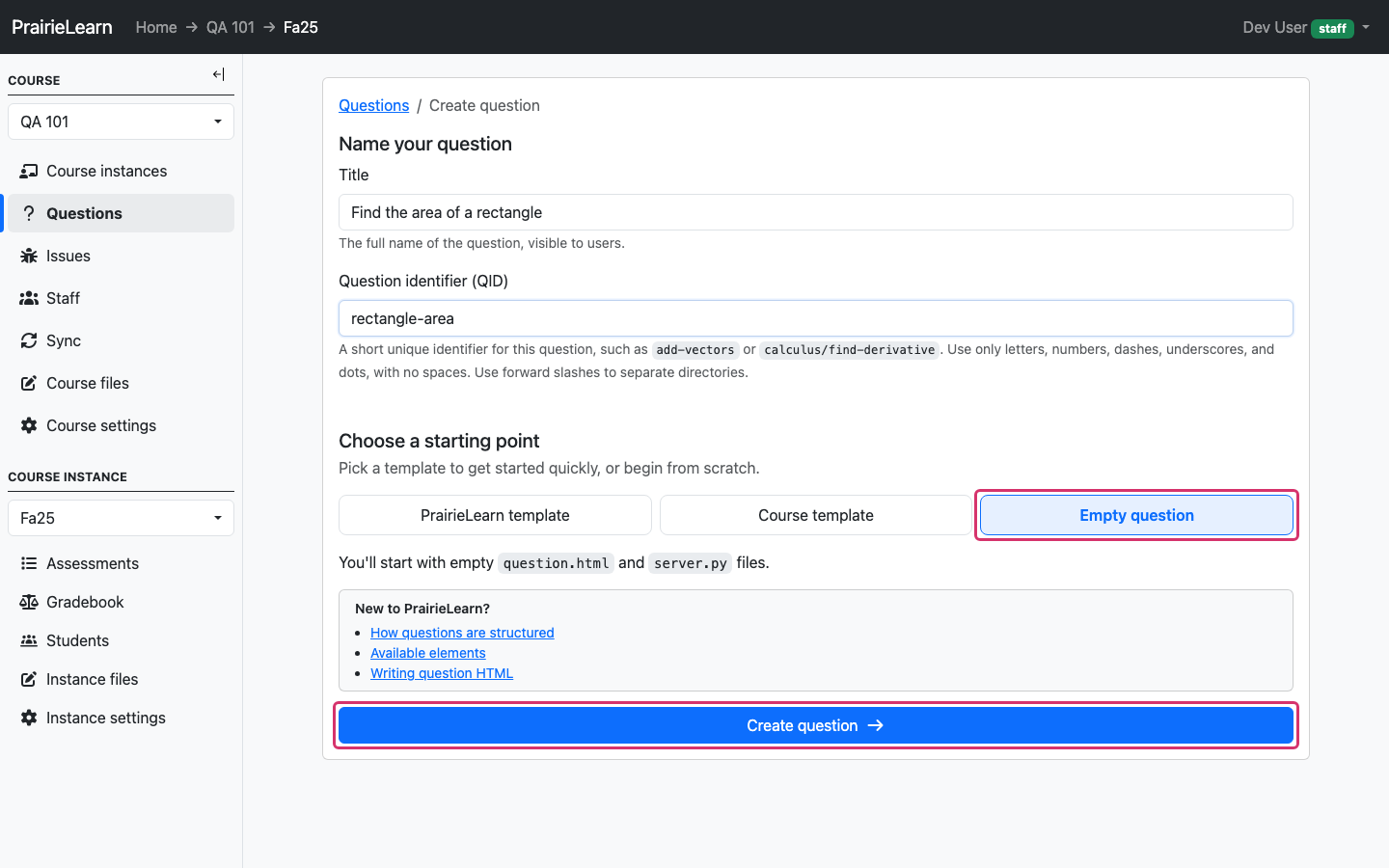Open the Gradebook page
Viewport: 1389px width, 868px height.
click(121, 602)
